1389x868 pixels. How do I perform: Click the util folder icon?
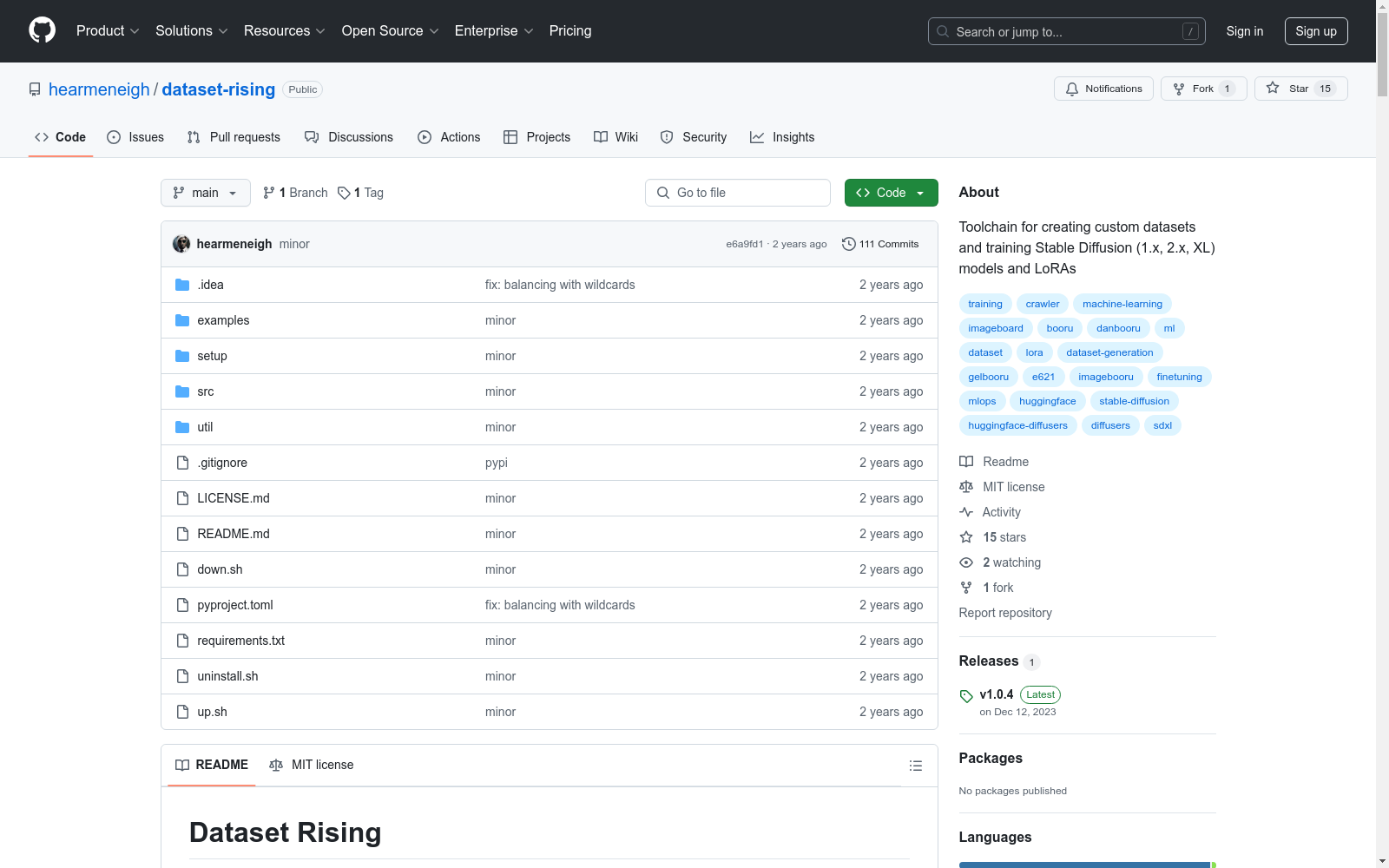(x=182, y=427)
